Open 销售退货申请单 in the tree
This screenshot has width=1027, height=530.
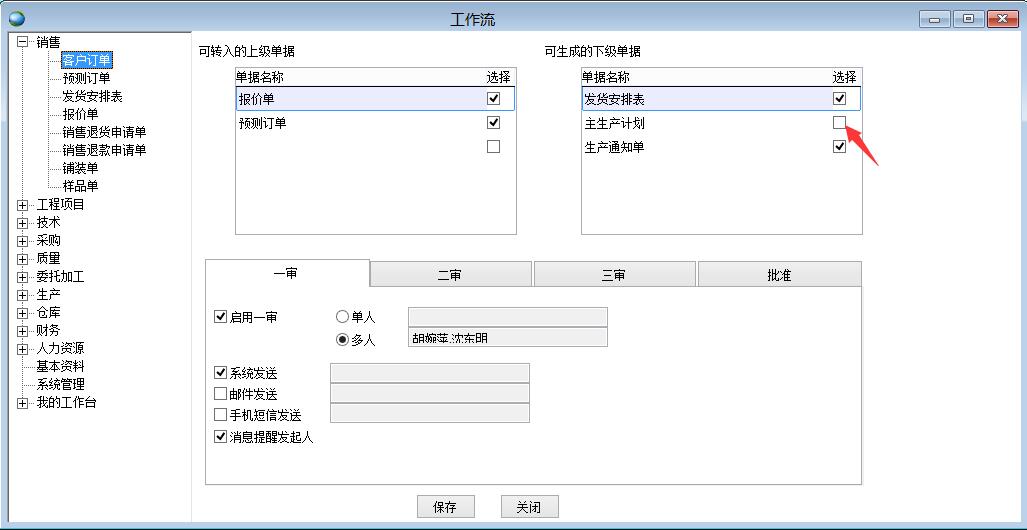click(104, 133)
